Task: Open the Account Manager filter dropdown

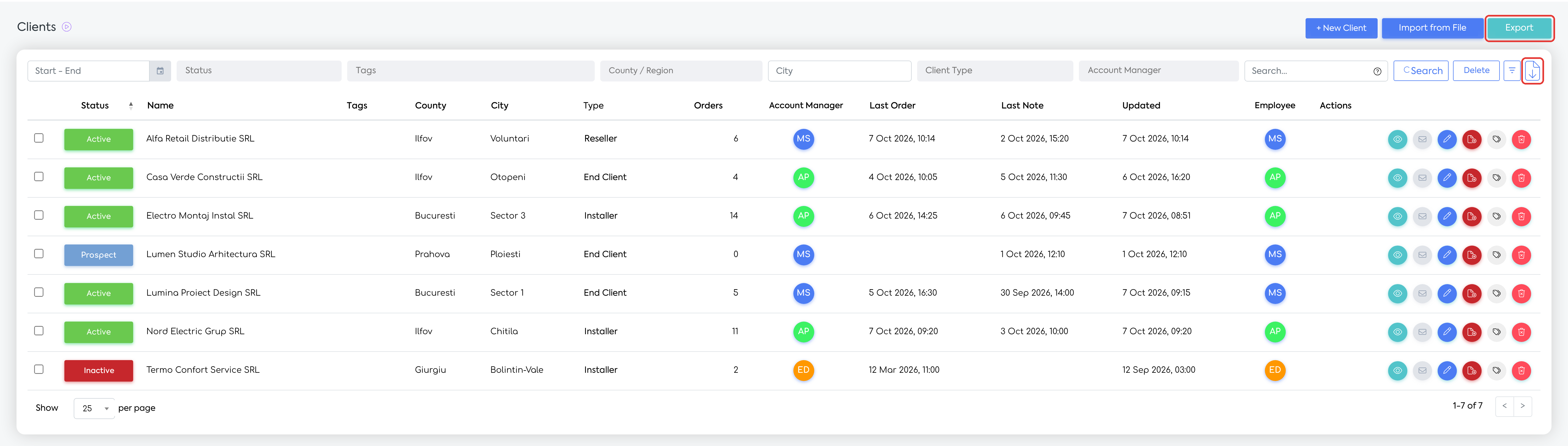Action: (1158, 71)
